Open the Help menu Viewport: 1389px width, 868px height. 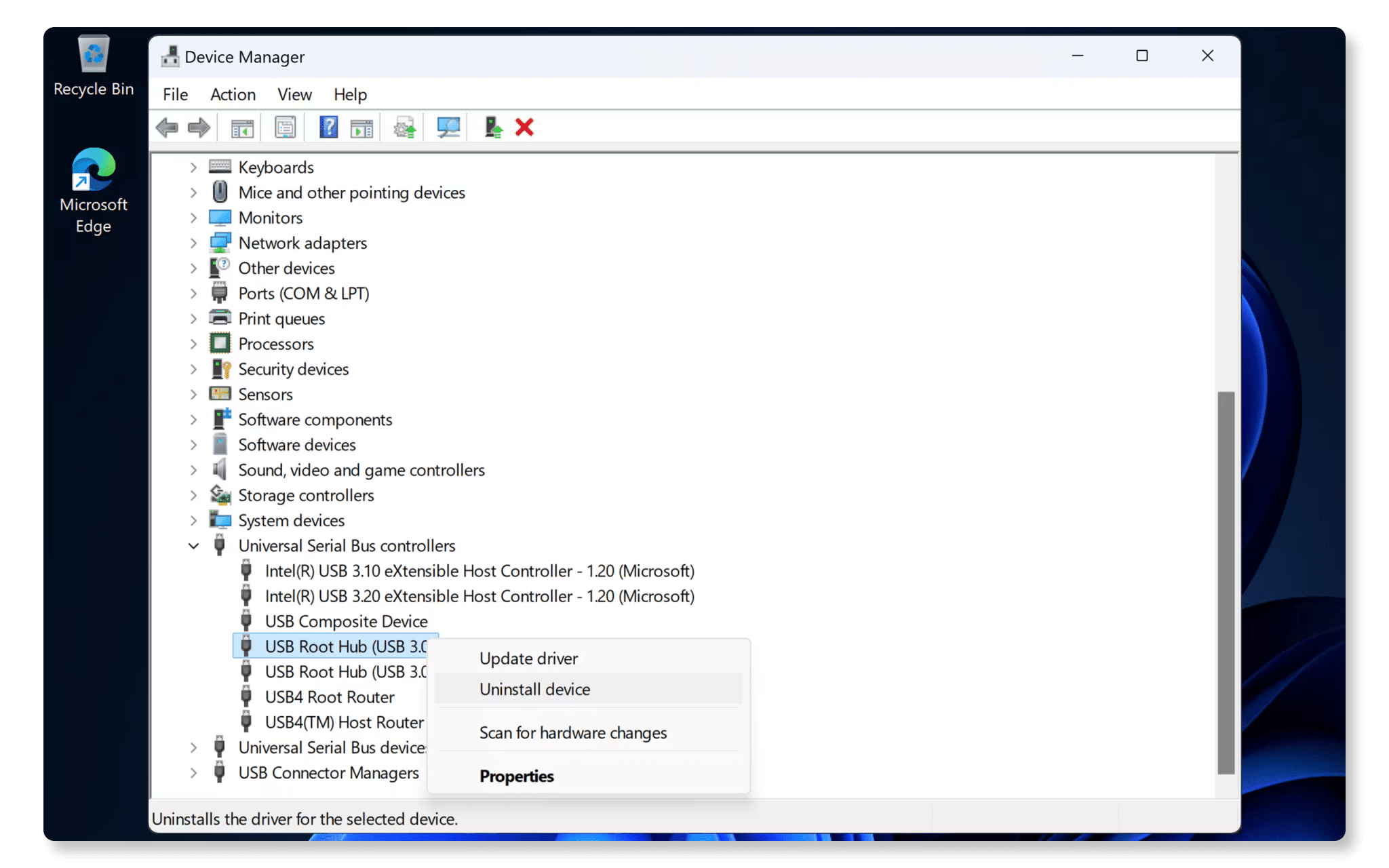coord(350,94)
